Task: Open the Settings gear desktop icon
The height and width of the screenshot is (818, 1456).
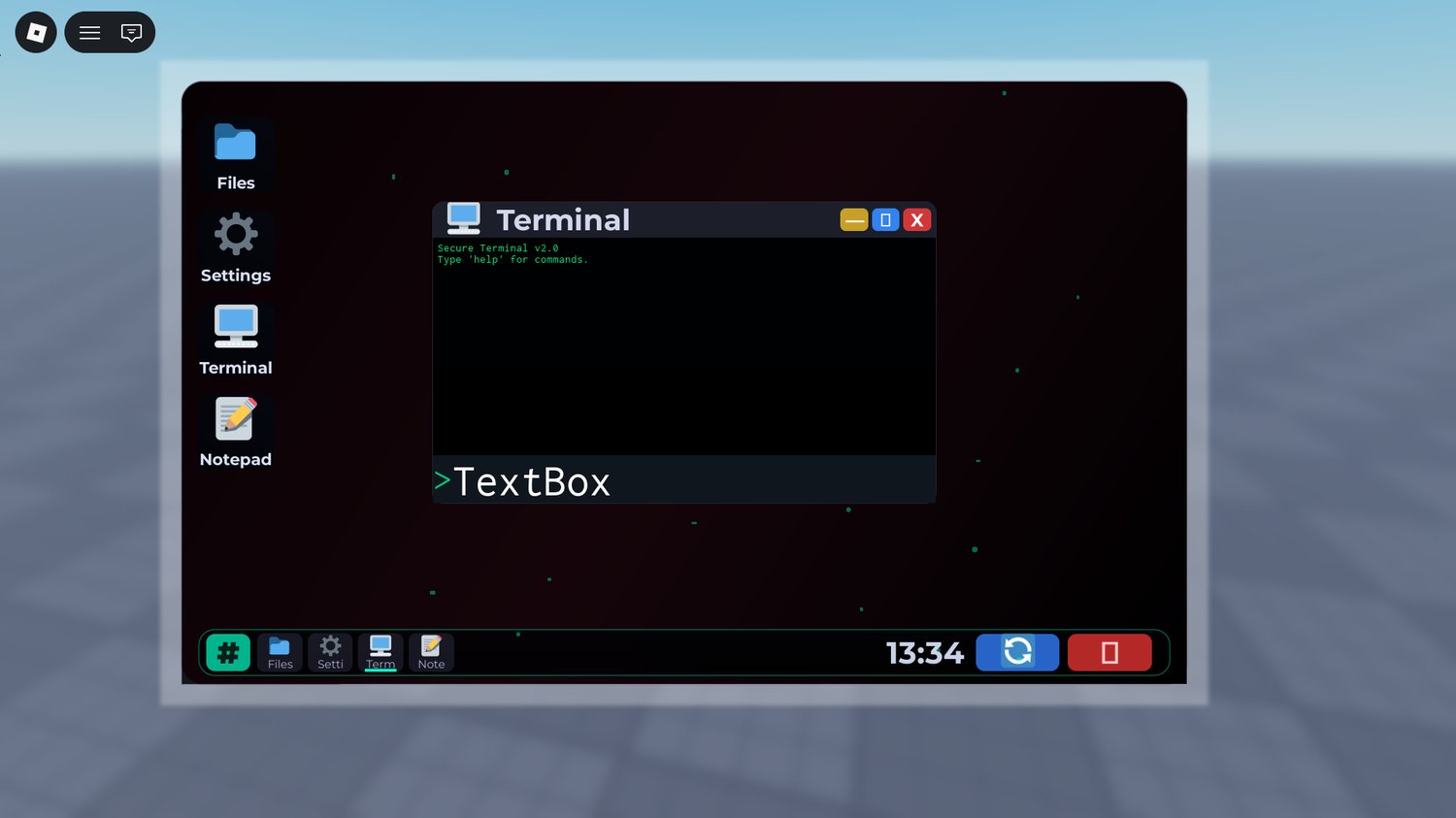Action: click(236, 247)
